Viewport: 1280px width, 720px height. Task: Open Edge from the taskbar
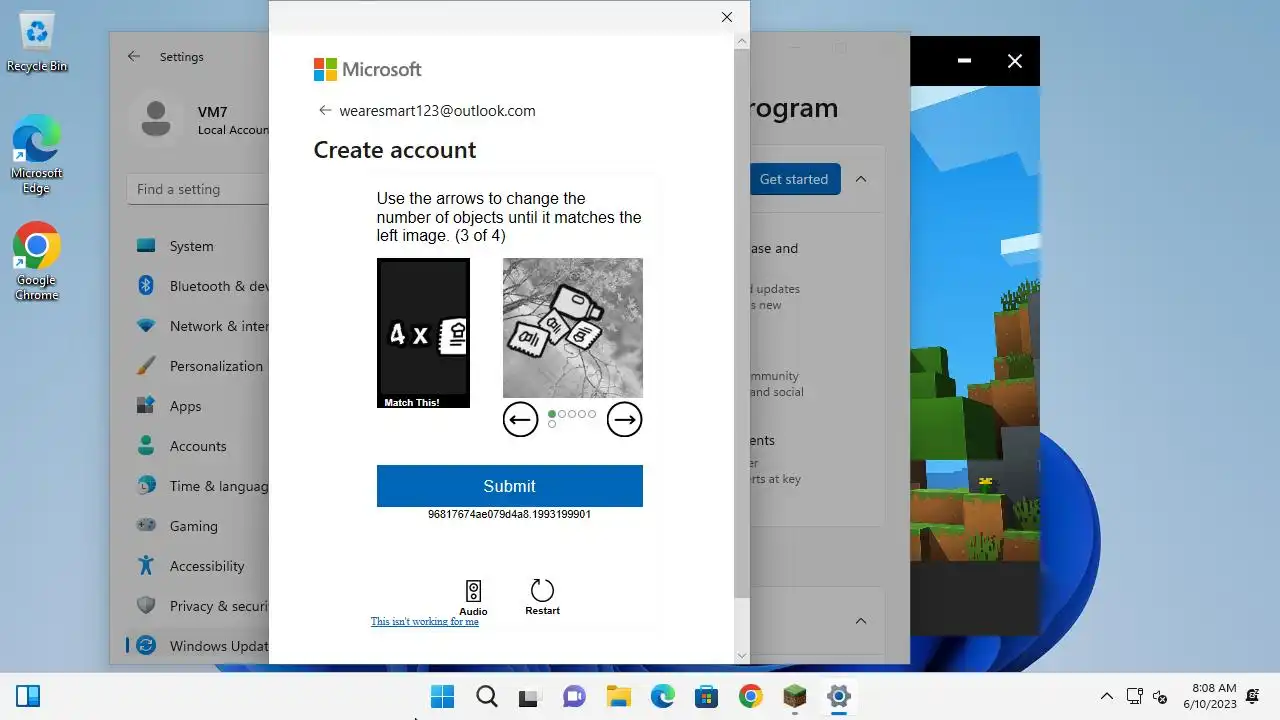pos(663,696)
